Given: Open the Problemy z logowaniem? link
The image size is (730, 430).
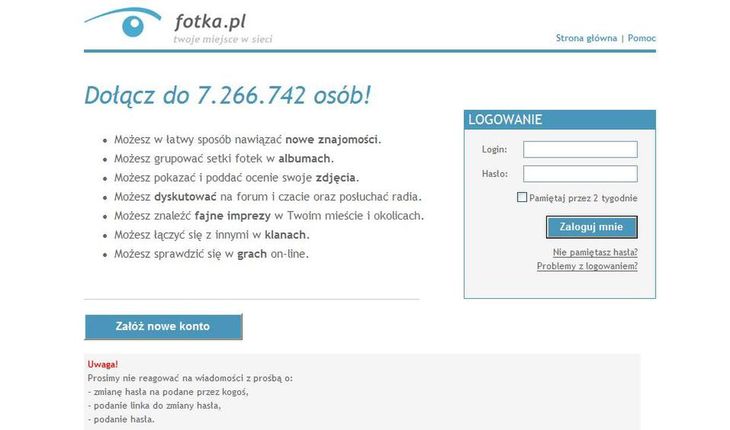Looking at the screenshot, I should [587, 266].
